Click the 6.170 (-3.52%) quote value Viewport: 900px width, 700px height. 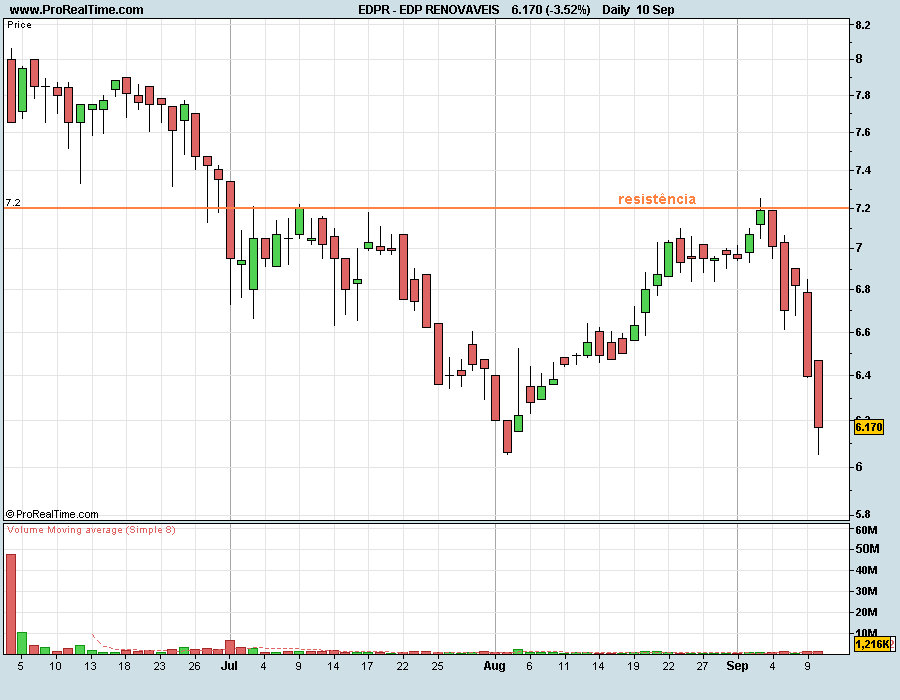551,10
